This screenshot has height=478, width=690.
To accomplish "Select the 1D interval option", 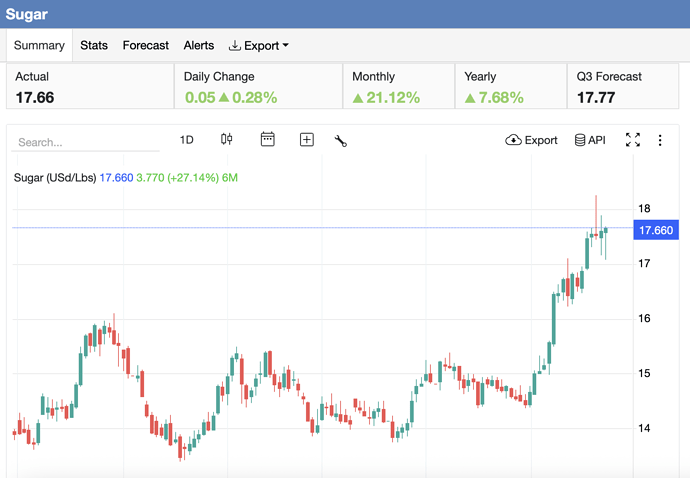I will (187, 140).
